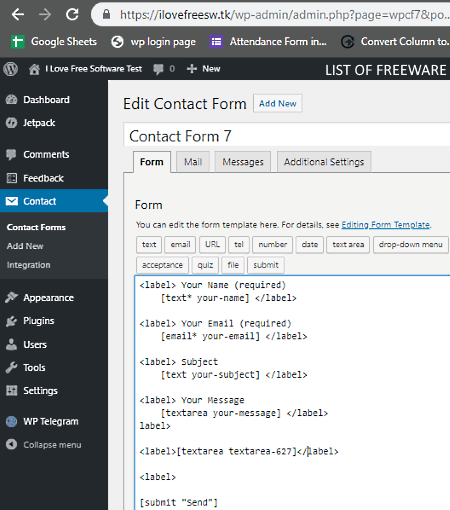This screenshot has height=510, width=450.
Task: Click the Contact Form 7 title field
Action: click(287, 136)
